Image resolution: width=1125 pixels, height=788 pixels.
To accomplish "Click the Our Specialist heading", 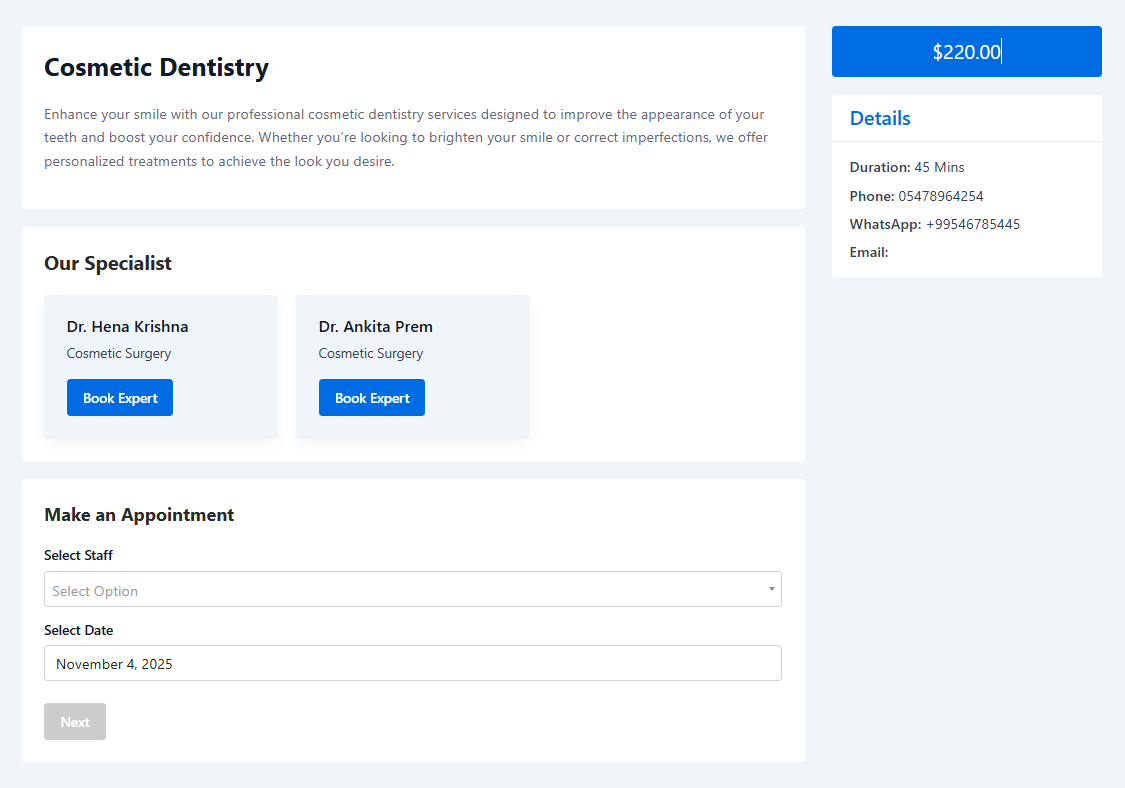I will tap(108, 263).
